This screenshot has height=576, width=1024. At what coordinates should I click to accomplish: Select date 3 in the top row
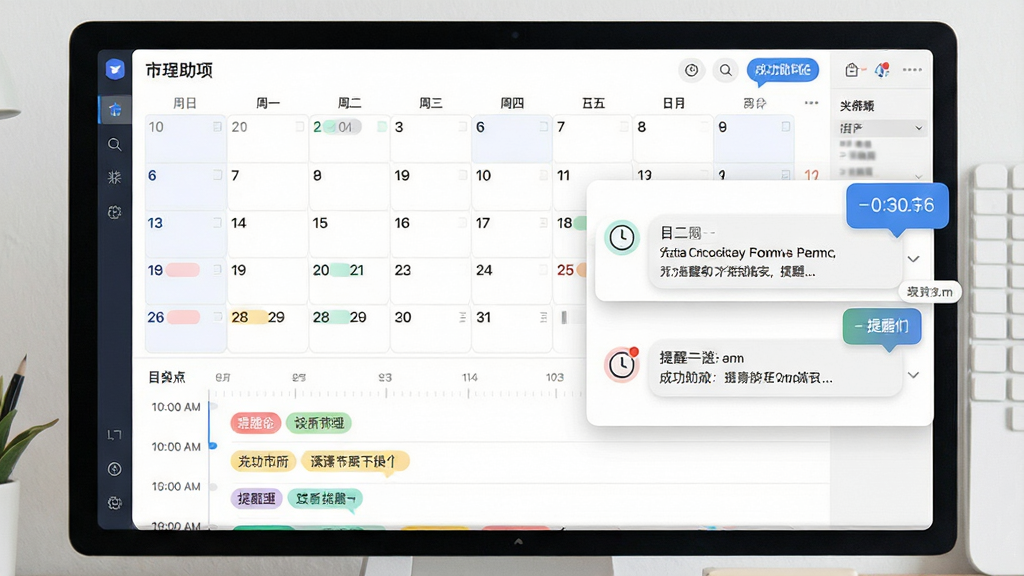pos(399,127)
